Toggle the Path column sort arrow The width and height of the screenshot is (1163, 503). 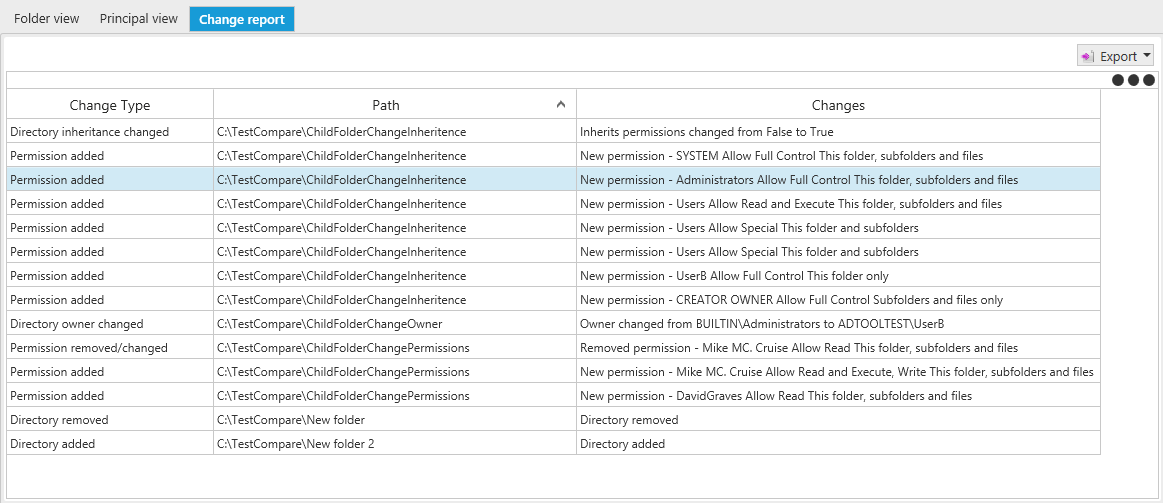tap(561, 105)
